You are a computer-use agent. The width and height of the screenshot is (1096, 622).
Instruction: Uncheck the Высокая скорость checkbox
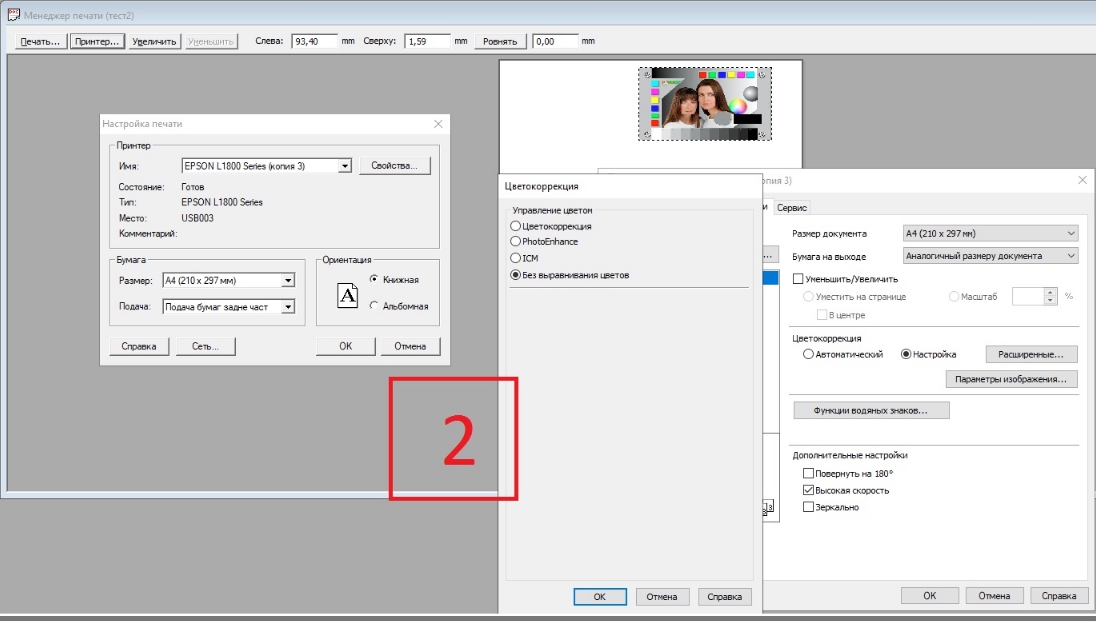809,490
